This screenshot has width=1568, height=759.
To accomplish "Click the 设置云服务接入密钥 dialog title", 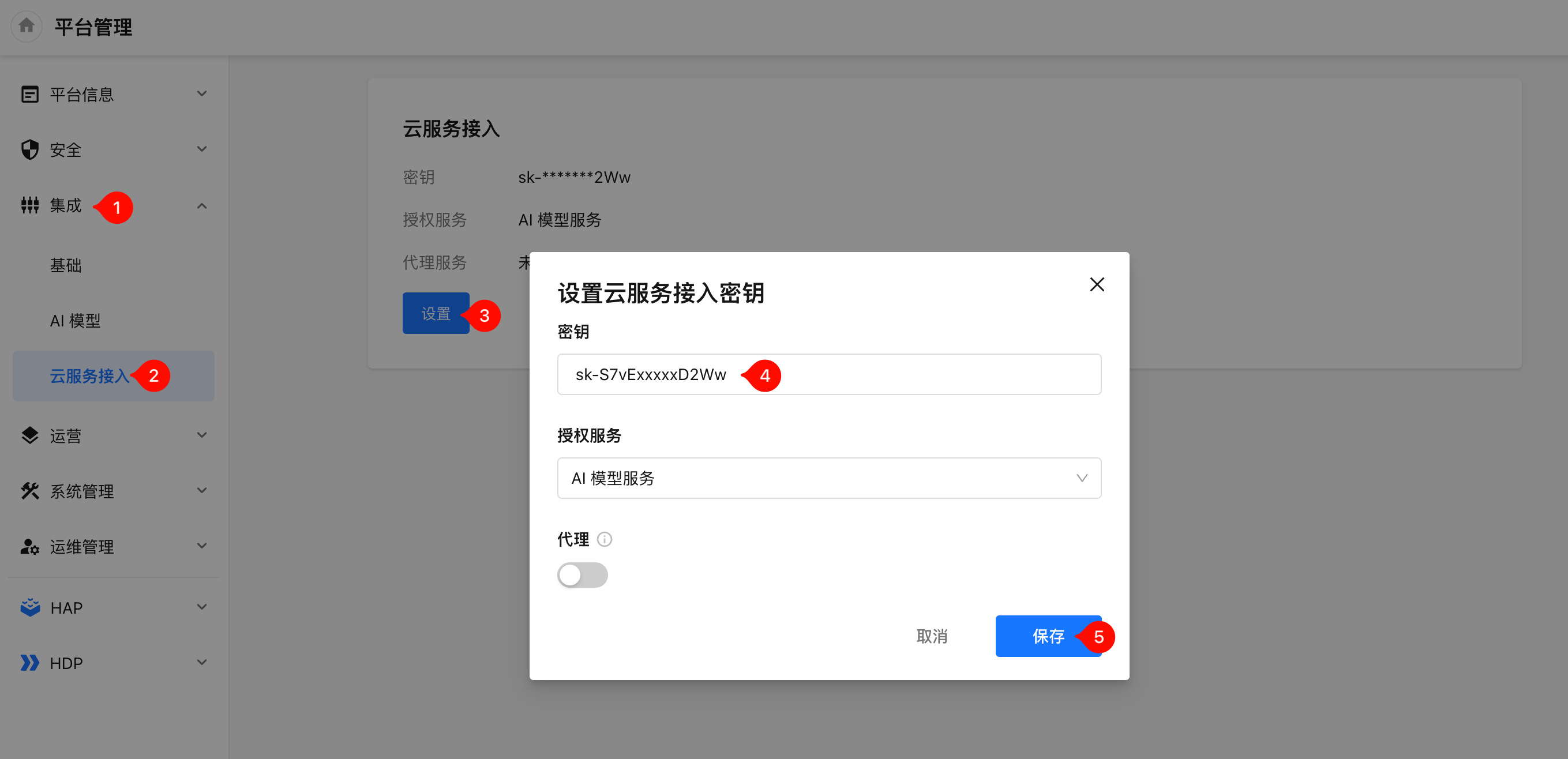I will click(x=661, y=293).
